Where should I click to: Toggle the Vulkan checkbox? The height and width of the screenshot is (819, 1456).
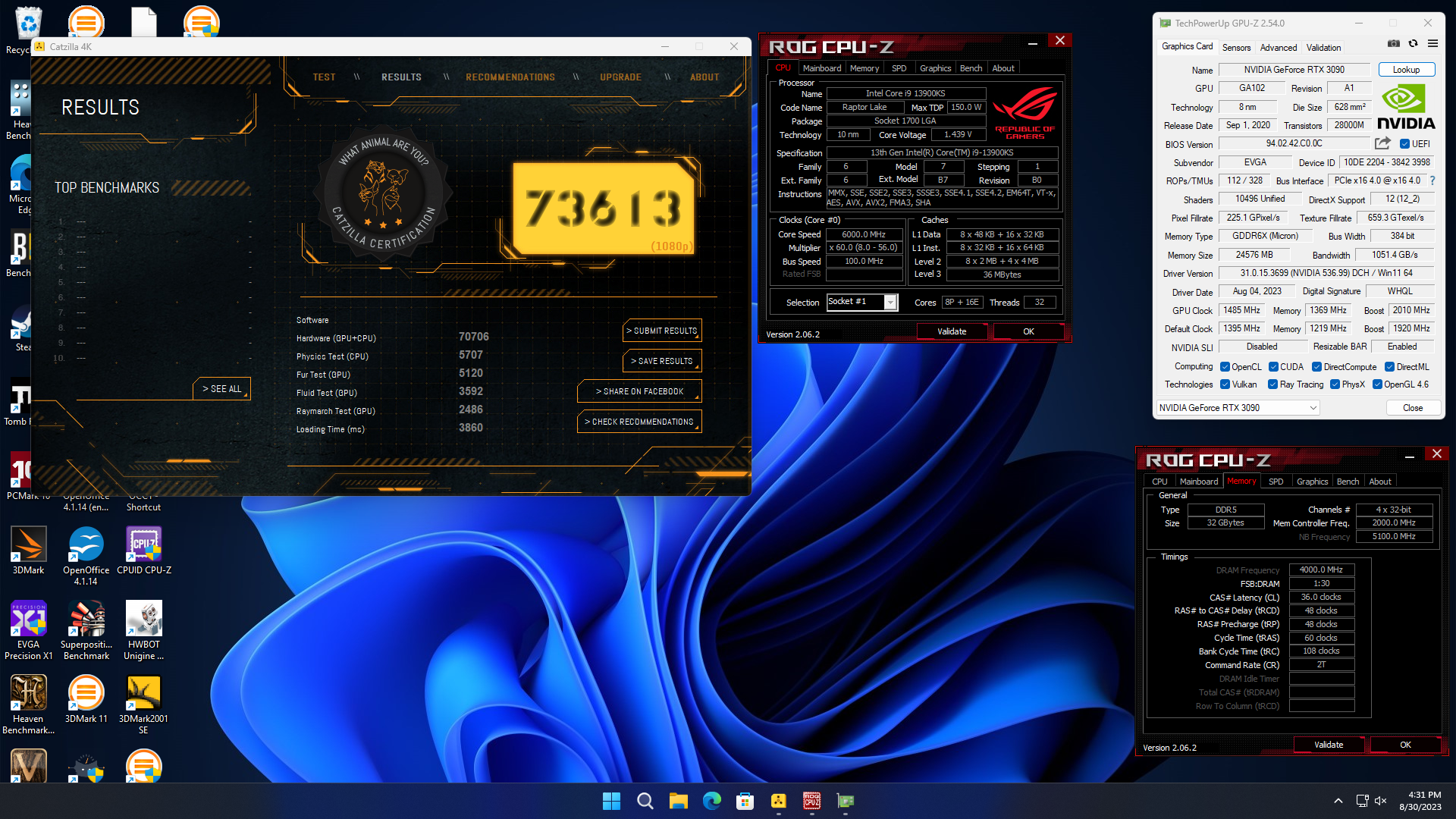[x=1225, y=384]
